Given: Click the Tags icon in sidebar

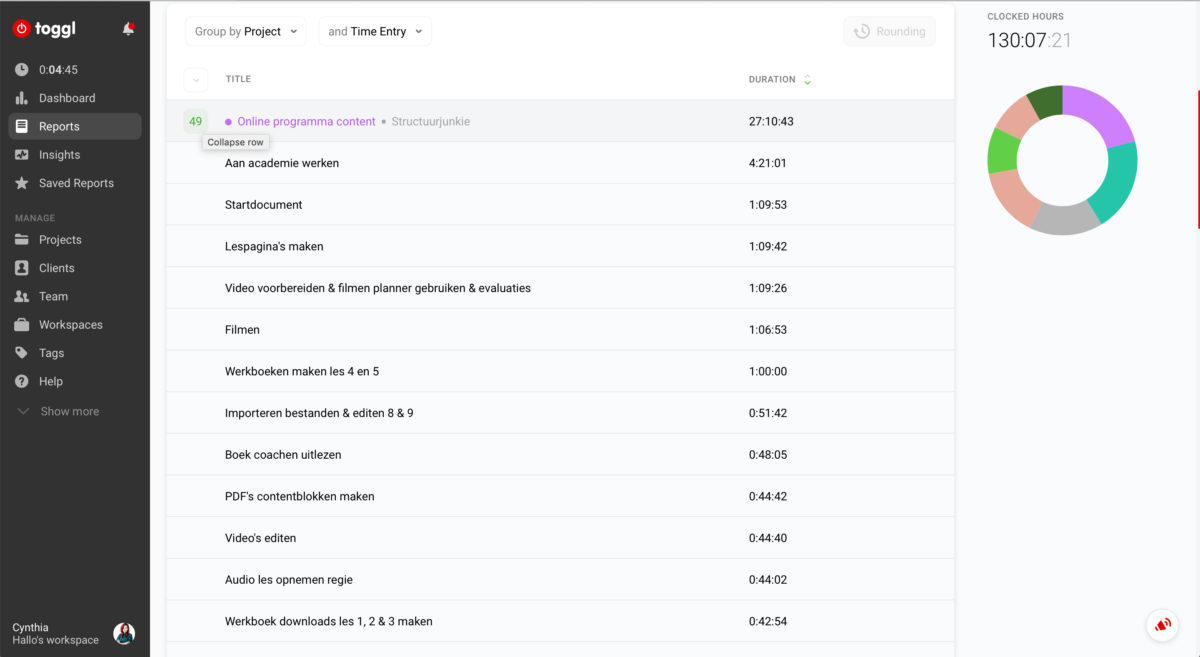Looking at the screenshot, I should coord(22,353).
